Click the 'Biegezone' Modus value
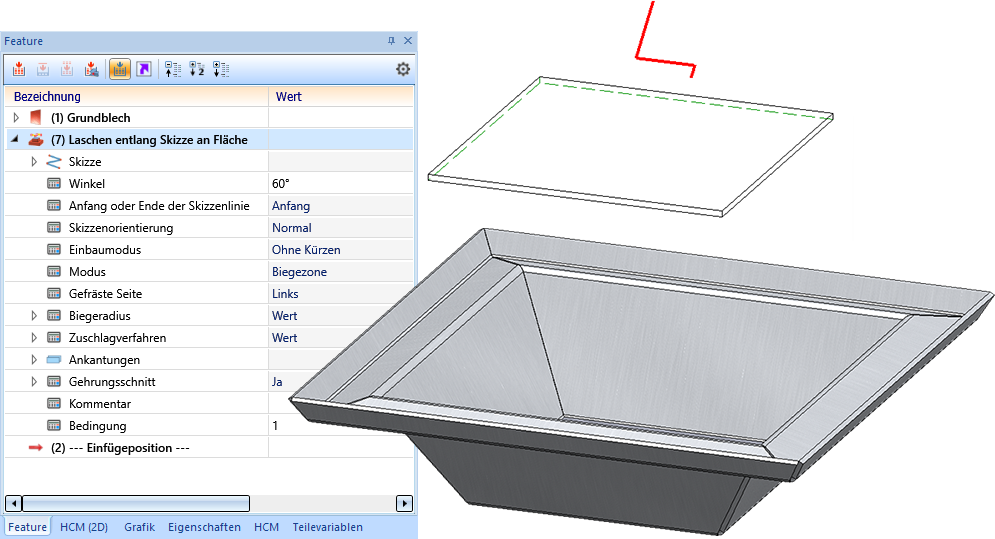This screenshot has width=995, height=539. tap(300, 272)
